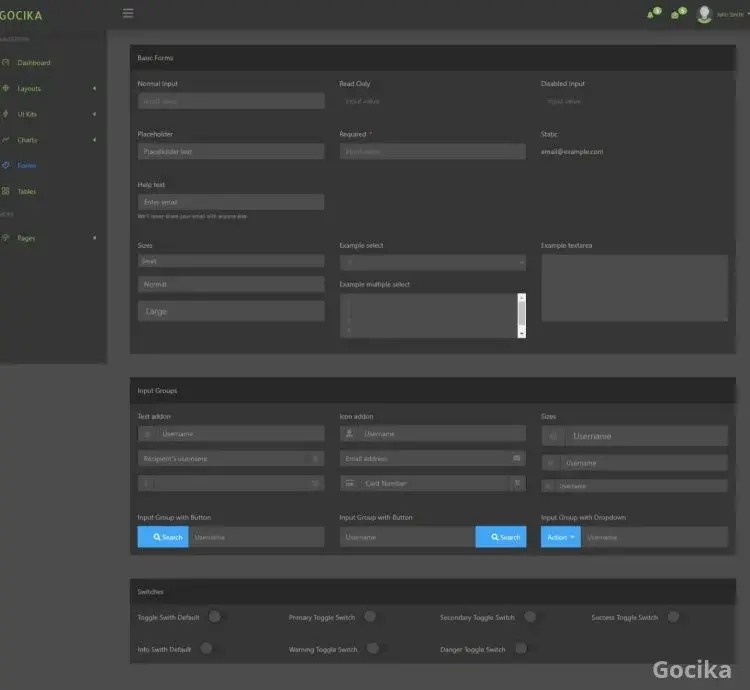Click the John Smith user avatar
The image size is (750, 690).
[x=705, y=14]
